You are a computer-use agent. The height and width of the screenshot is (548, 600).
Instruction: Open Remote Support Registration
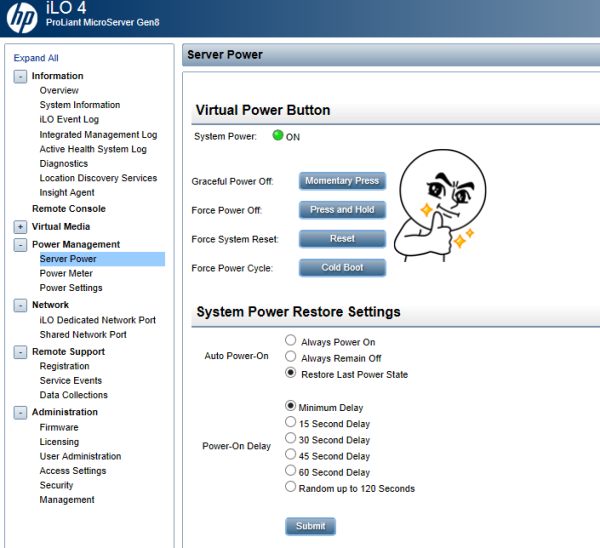(64, 366)
